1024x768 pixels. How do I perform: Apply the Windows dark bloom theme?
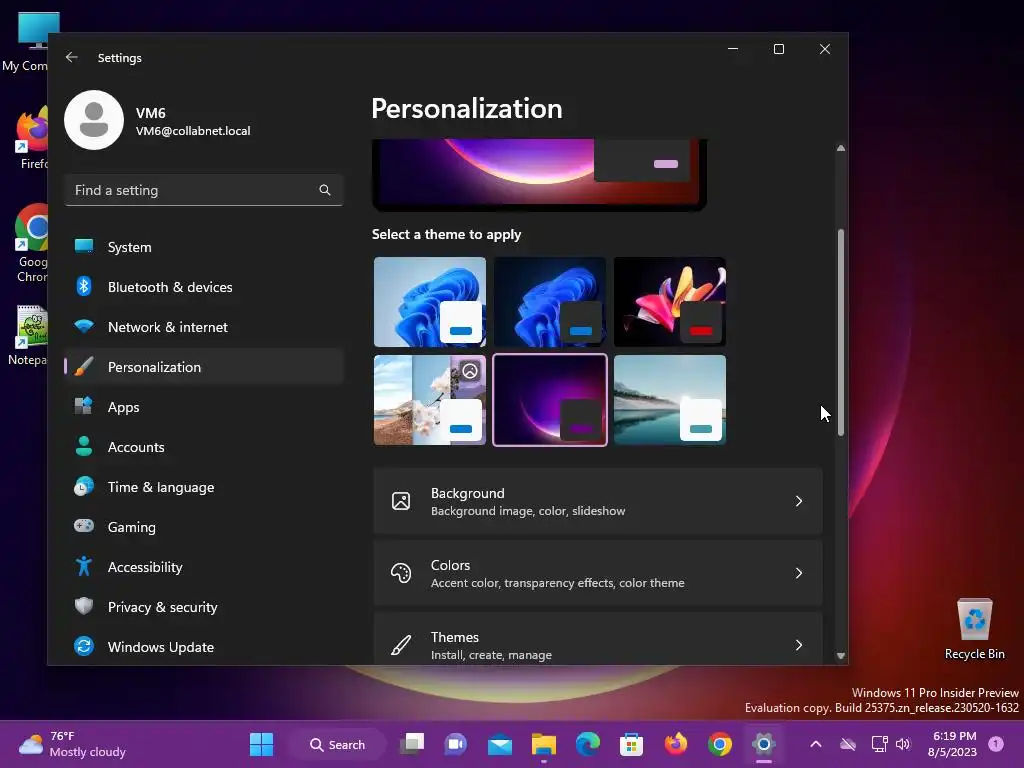[x=550, y=302]
